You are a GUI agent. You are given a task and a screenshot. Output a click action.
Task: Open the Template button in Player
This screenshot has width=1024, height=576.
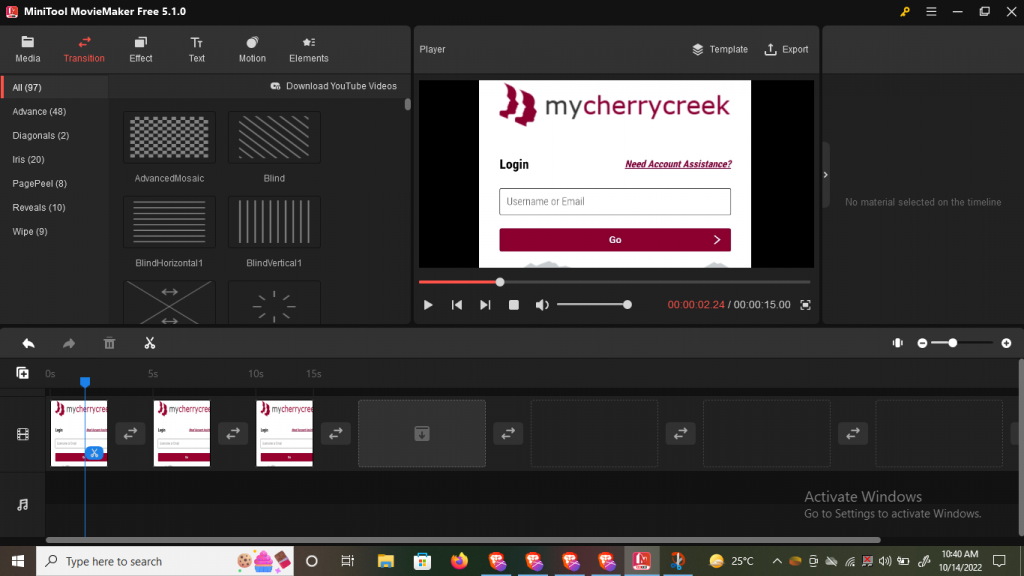pyautogui.click(x=720, y=50)
